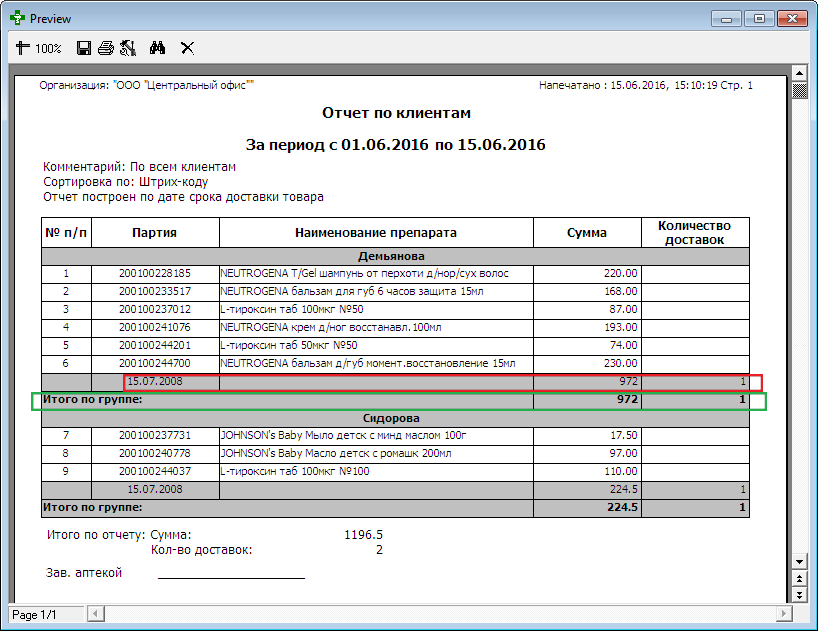
Task: Open page setup settings icon
Action: [x=127, y=48]
